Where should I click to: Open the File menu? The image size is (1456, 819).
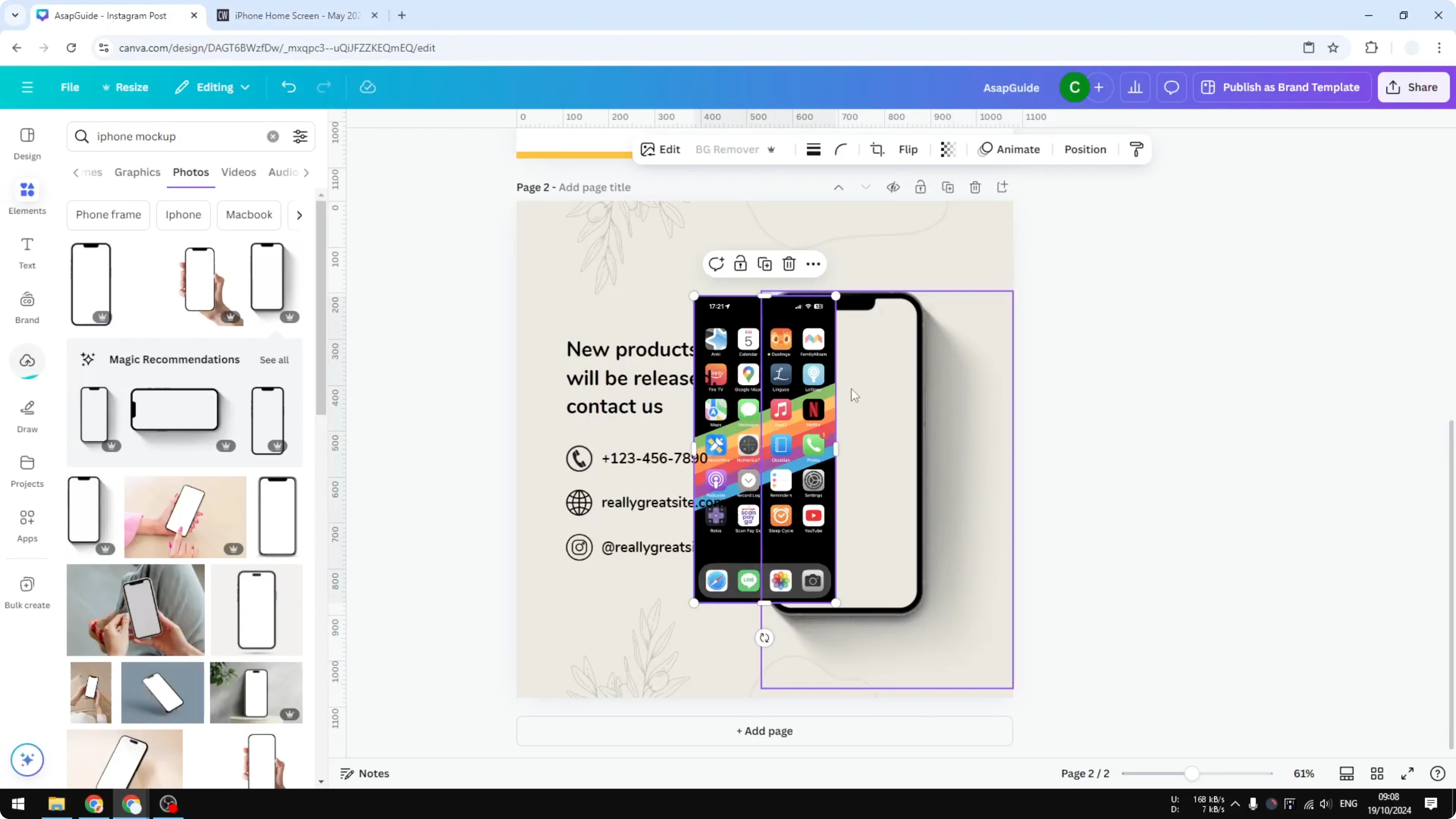click(x=70, y=87)
